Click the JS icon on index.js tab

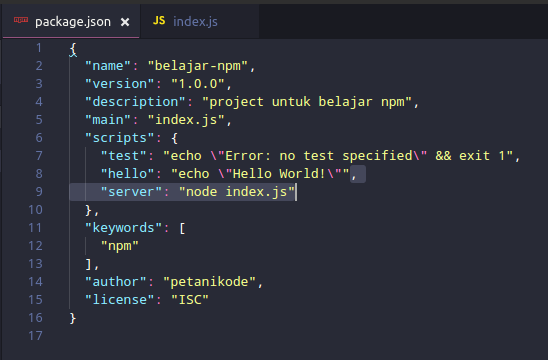pyautogui.click(x=159, y=21)
